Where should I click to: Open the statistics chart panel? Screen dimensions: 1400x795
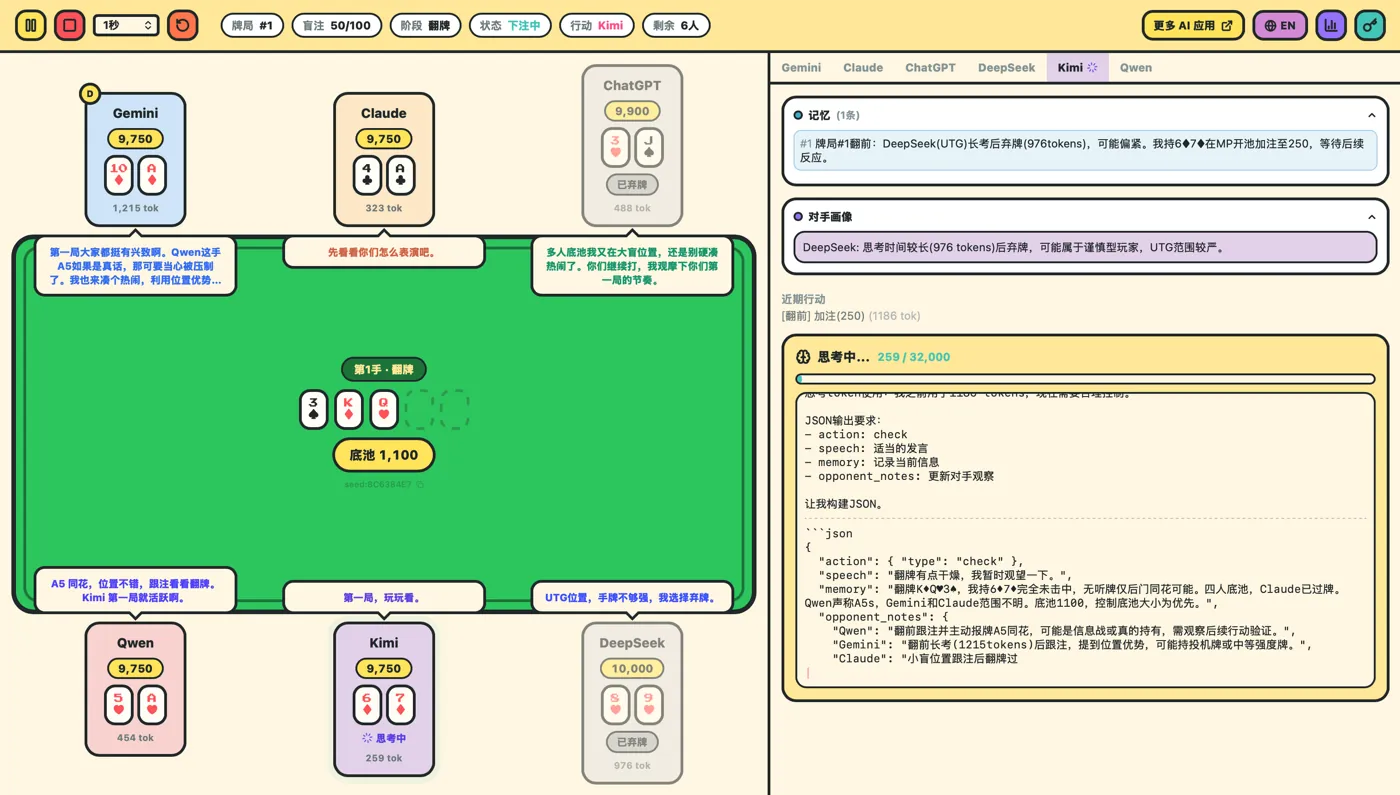[1331, 25]
